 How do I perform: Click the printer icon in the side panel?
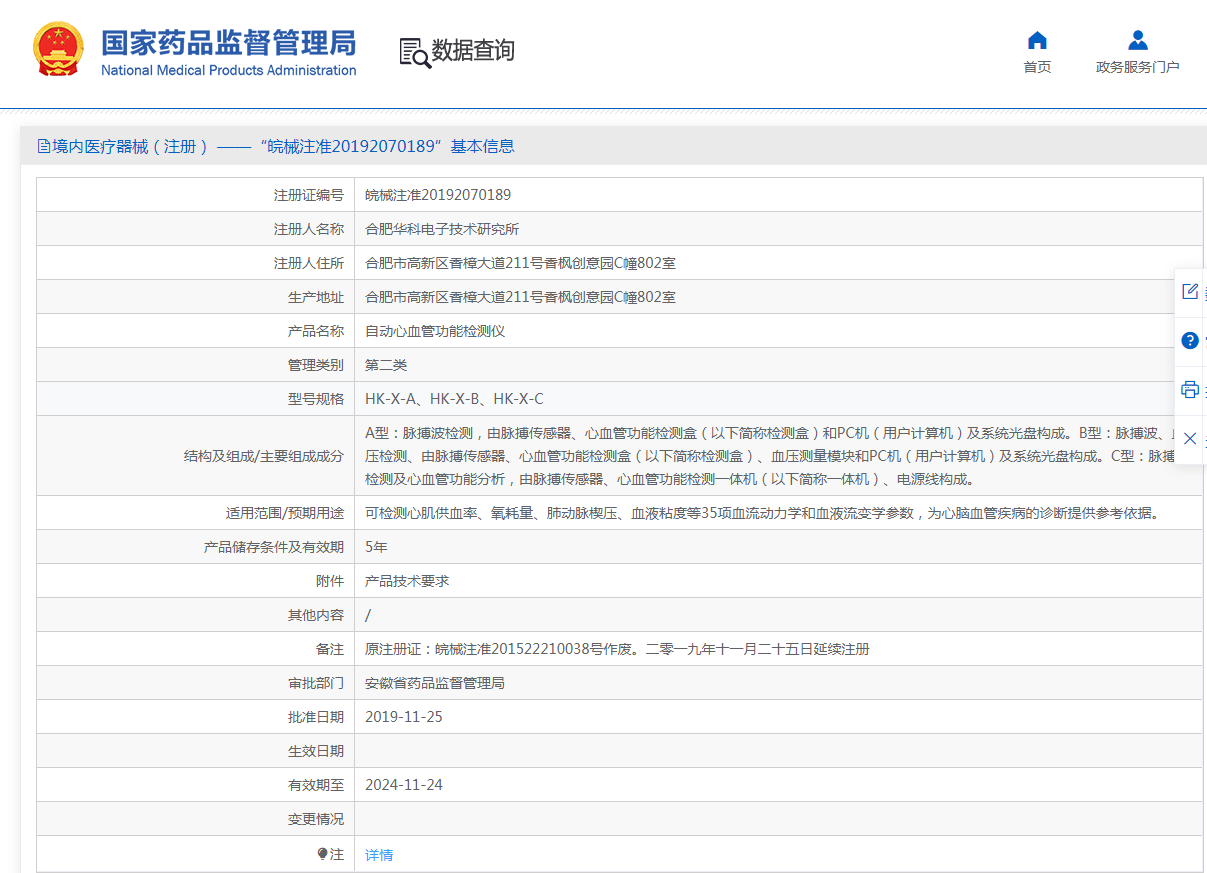pyautogui.click(x=1190, y=389)
